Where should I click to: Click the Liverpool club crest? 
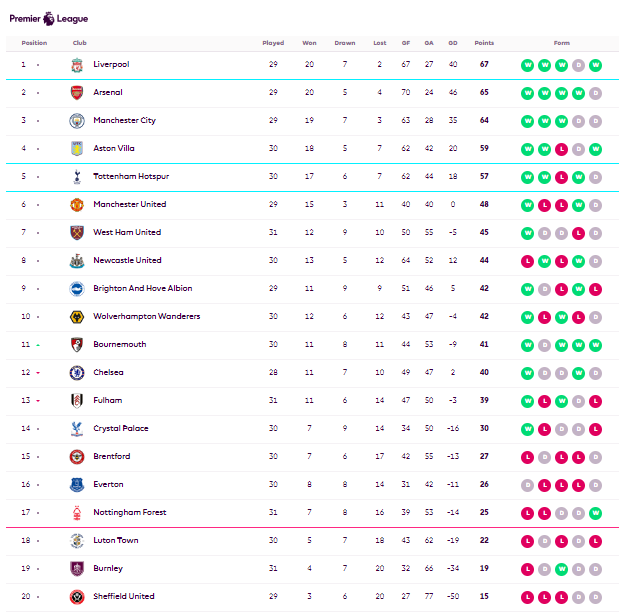(77, 65)
